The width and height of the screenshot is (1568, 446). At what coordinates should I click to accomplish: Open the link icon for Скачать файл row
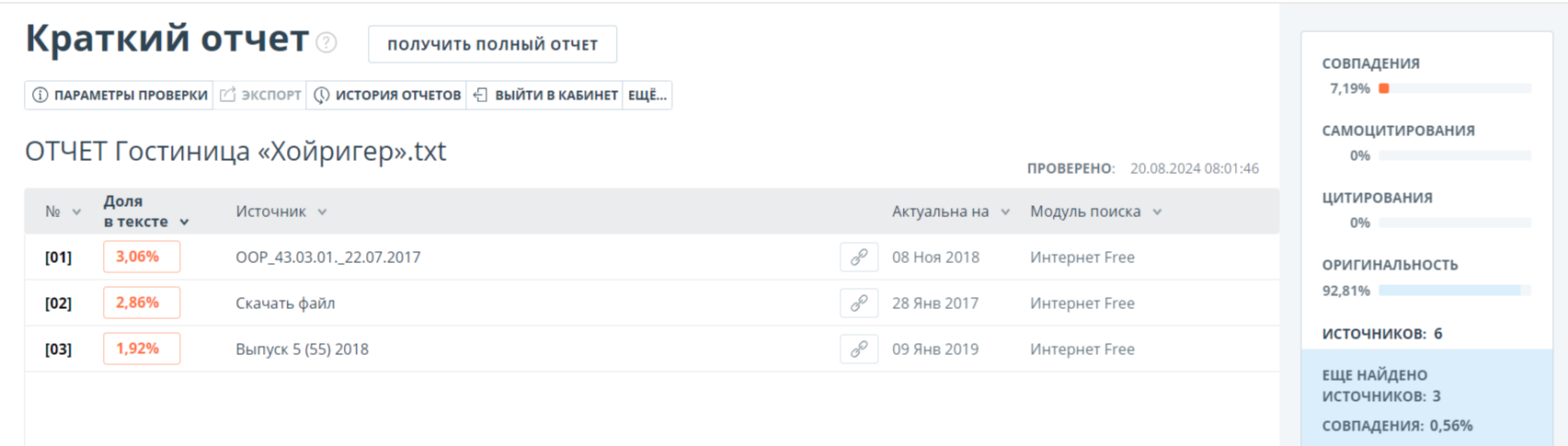pos(859,303)
